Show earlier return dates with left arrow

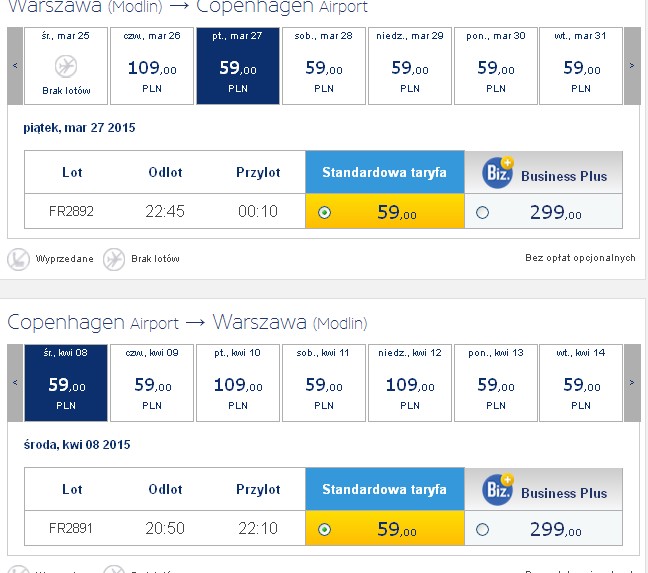click(x=15, y=383)
